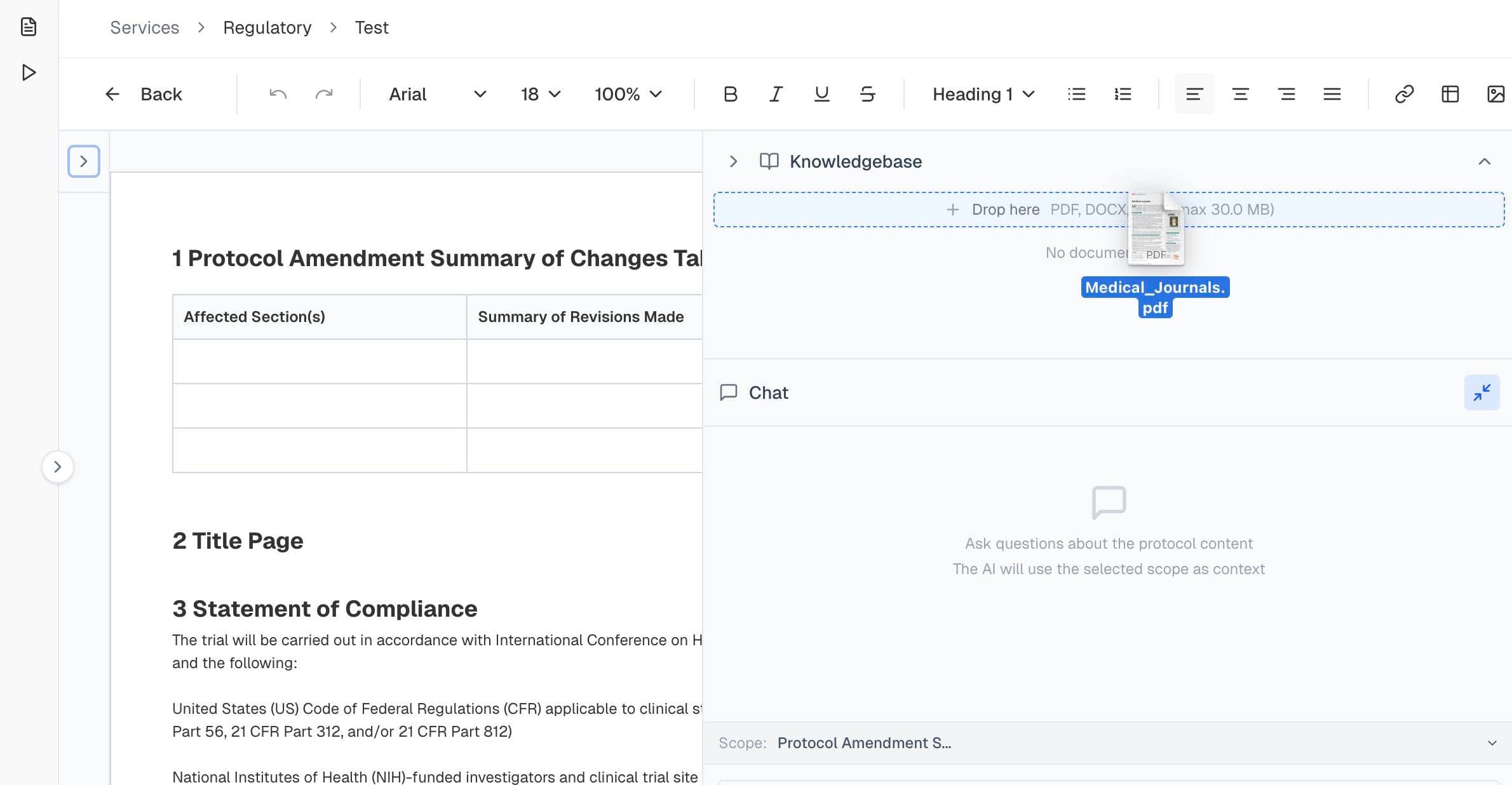Toggle strikethrough formatting
The height and width of the screenshot is (785, 1512).
868,94
